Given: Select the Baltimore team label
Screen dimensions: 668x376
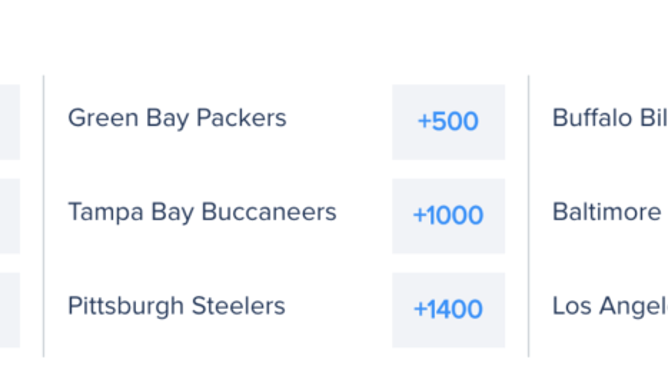Looking at the screenshot, I should coord(607,212).
